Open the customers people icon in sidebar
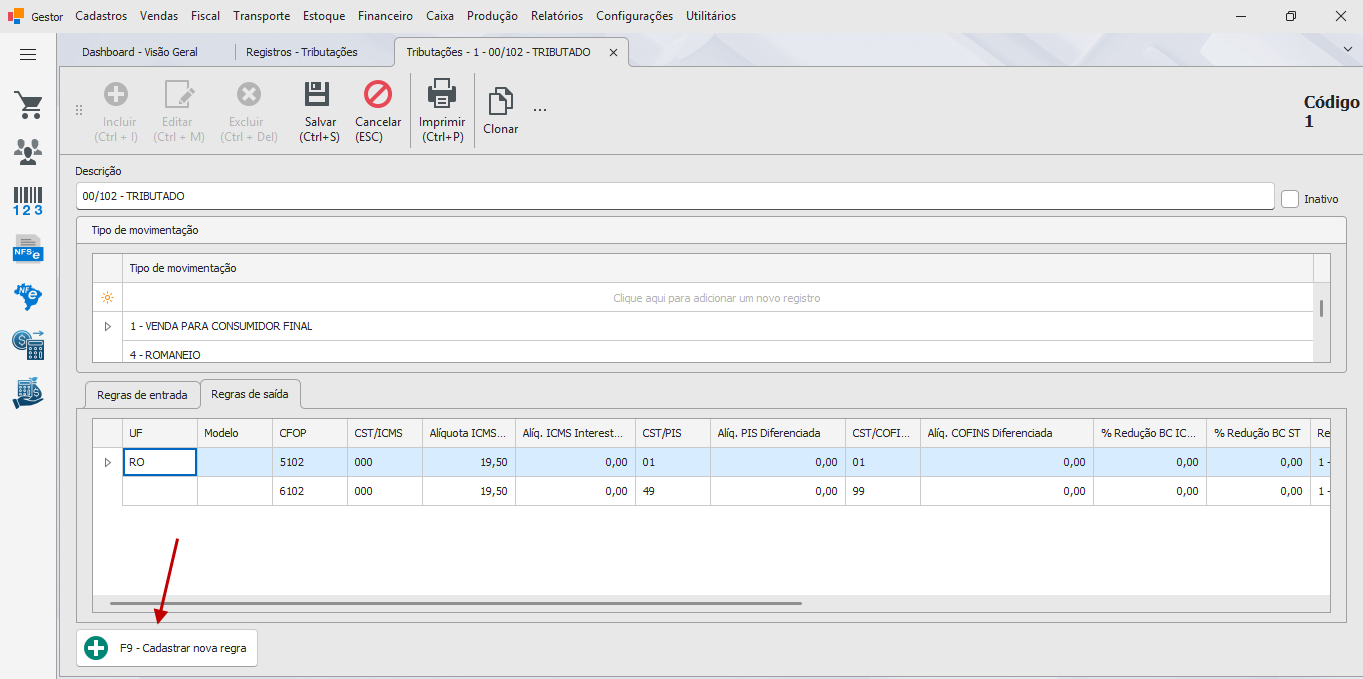 [x=28, y=152]
